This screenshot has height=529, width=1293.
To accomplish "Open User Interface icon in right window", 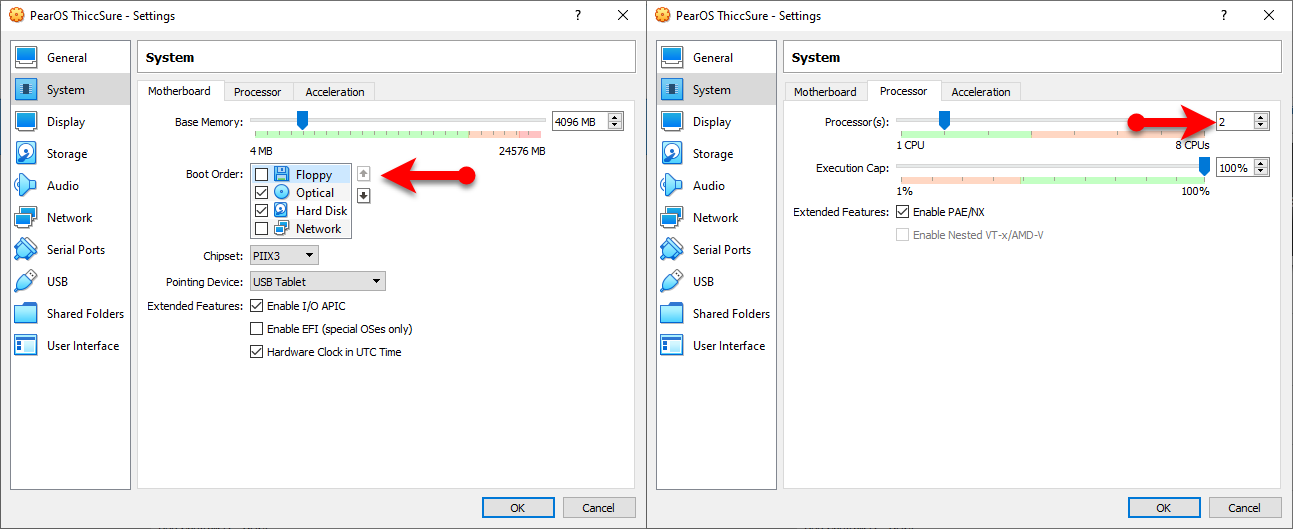I will [672, 346].
